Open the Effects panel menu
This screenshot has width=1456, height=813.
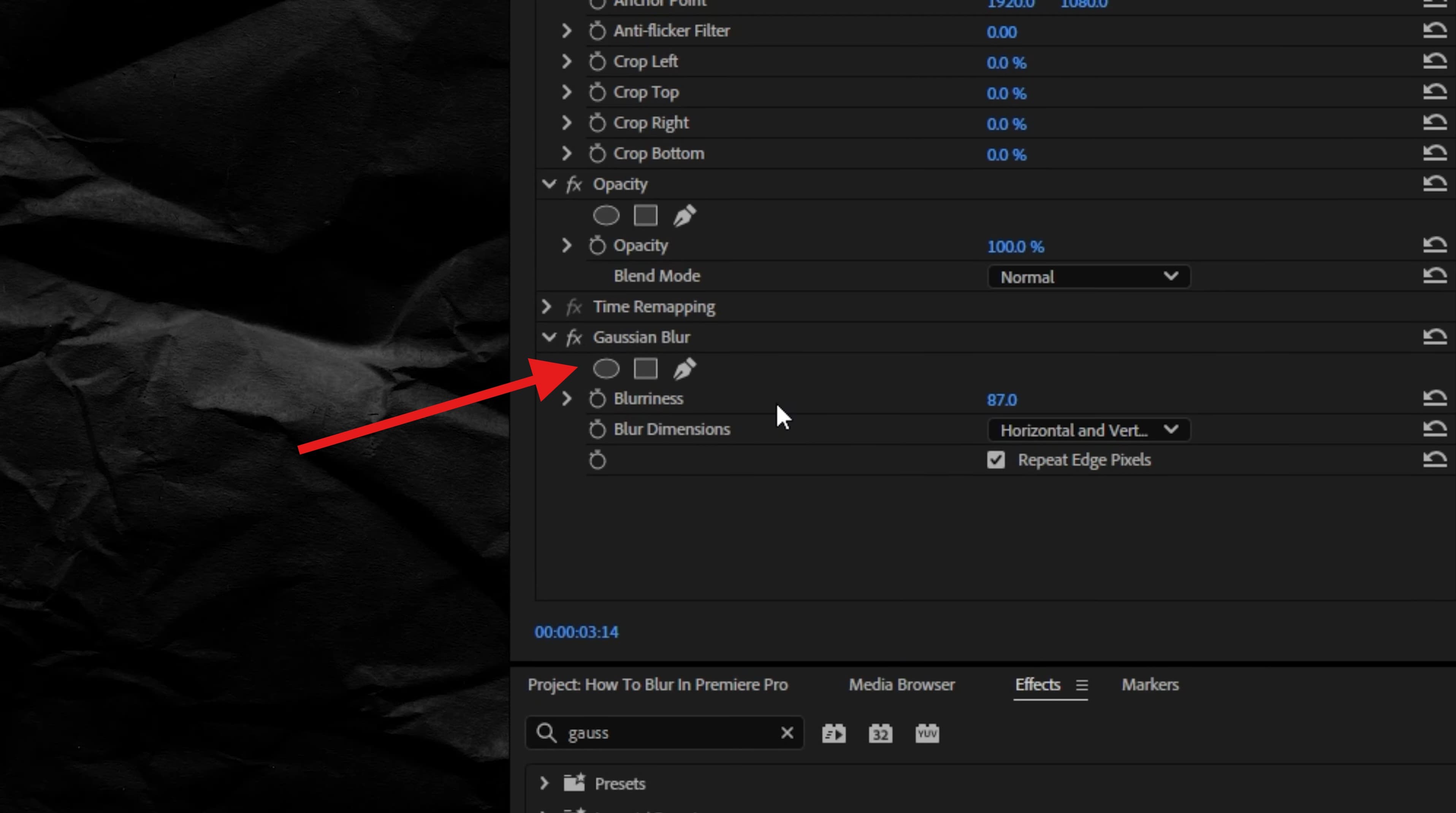(1082, 685)
